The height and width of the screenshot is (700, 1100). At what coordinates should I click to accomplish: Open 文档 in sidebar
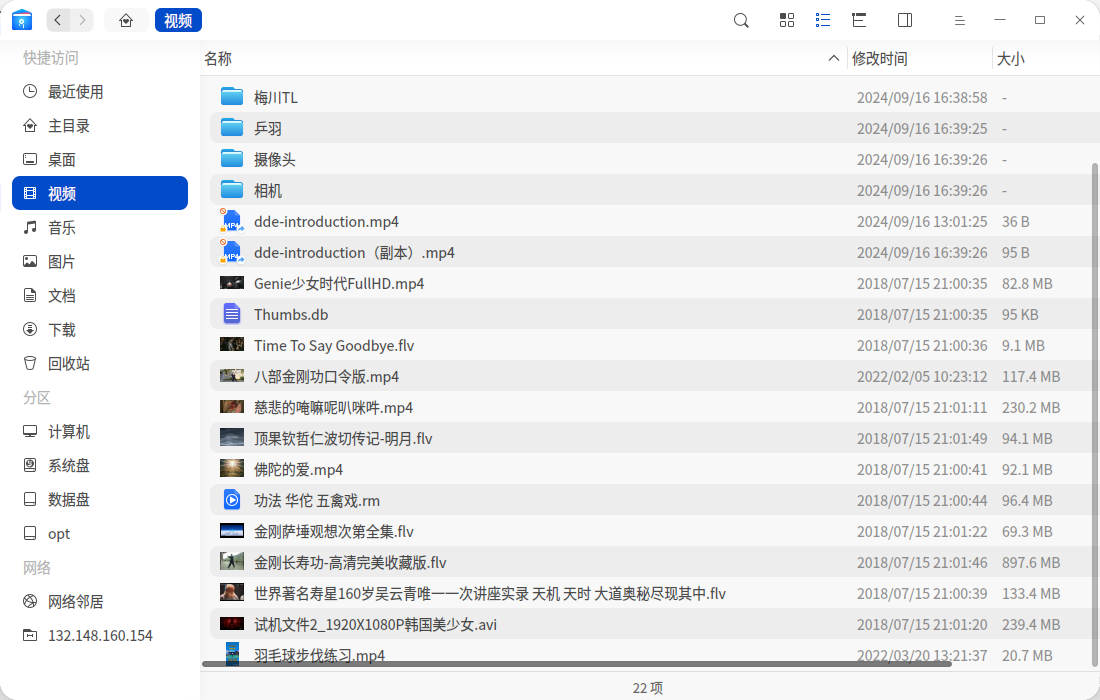[100, 295]
